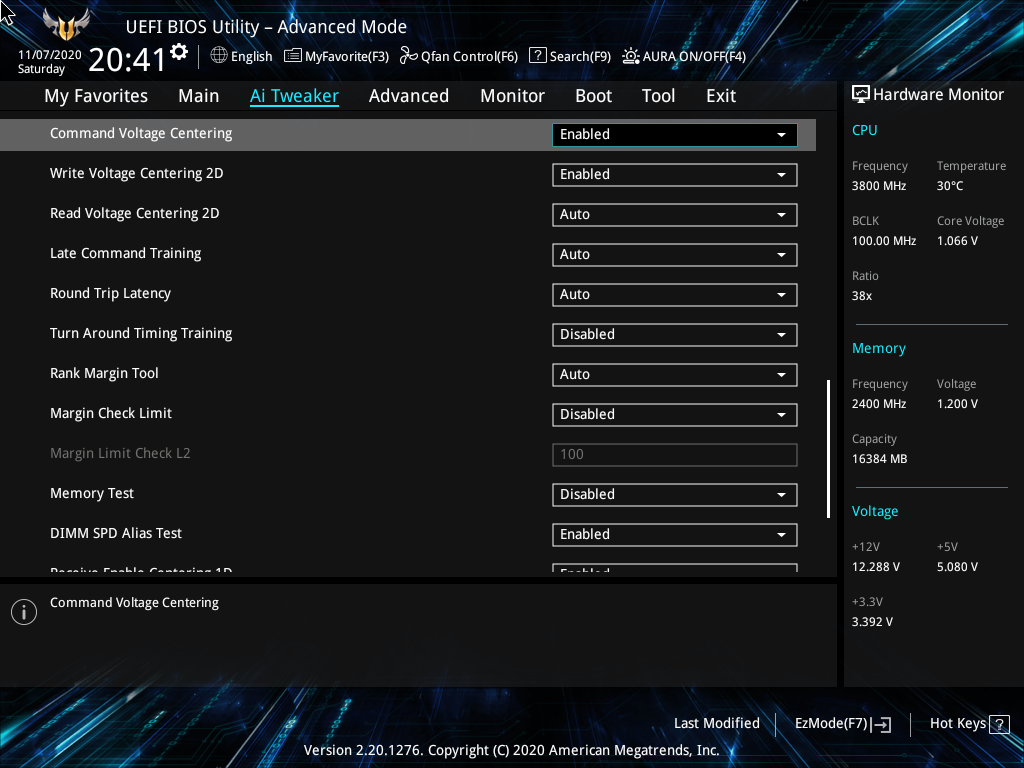Select Command Voltage Centering row label
This screenshot has width=1024, height=768.
[x=141, y=133]
